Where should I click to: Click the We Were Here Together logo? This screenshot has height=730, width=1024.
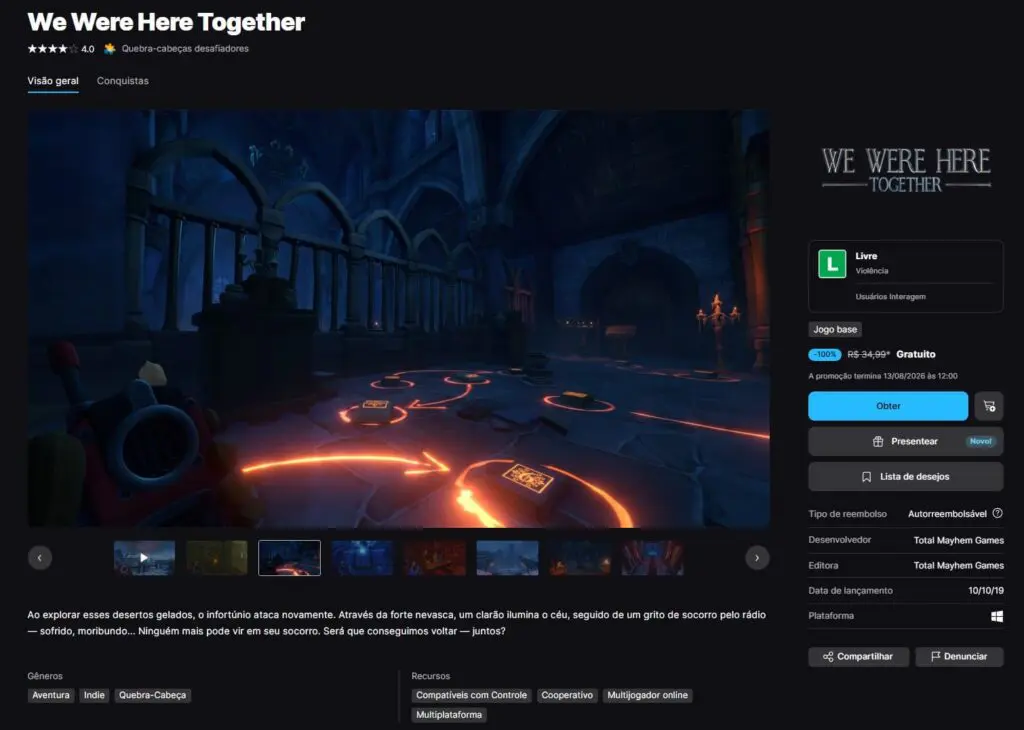click(906, 171)
